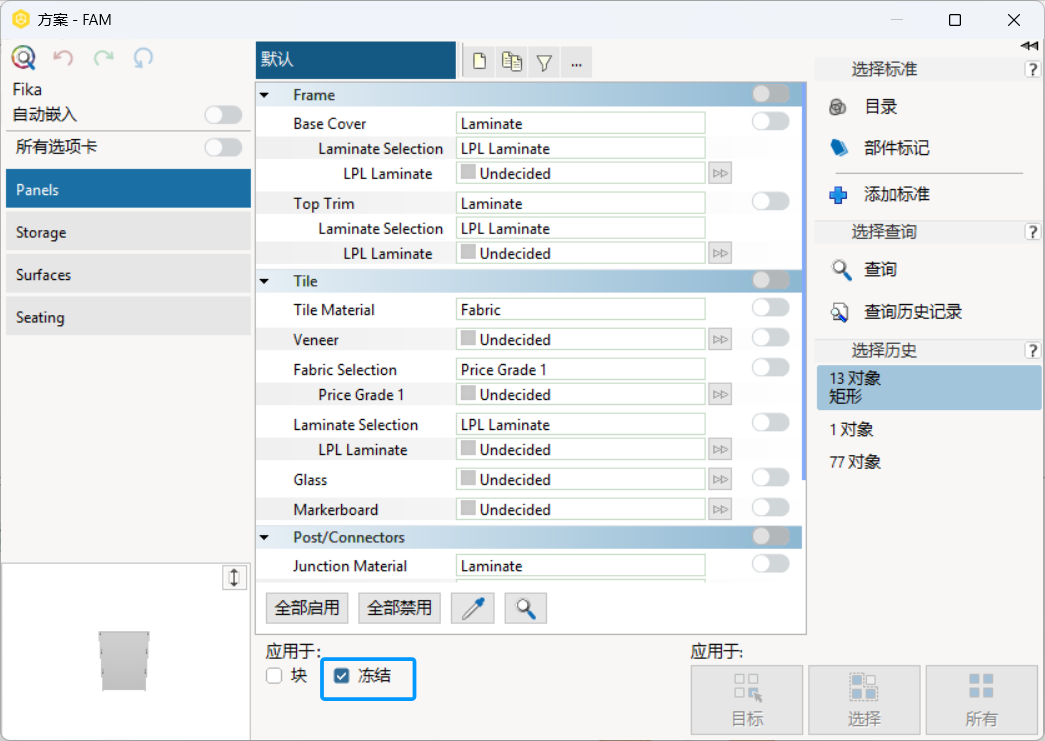1045x741 pixels.
Task: Select the Seating tab
Action: click(128, 317)
